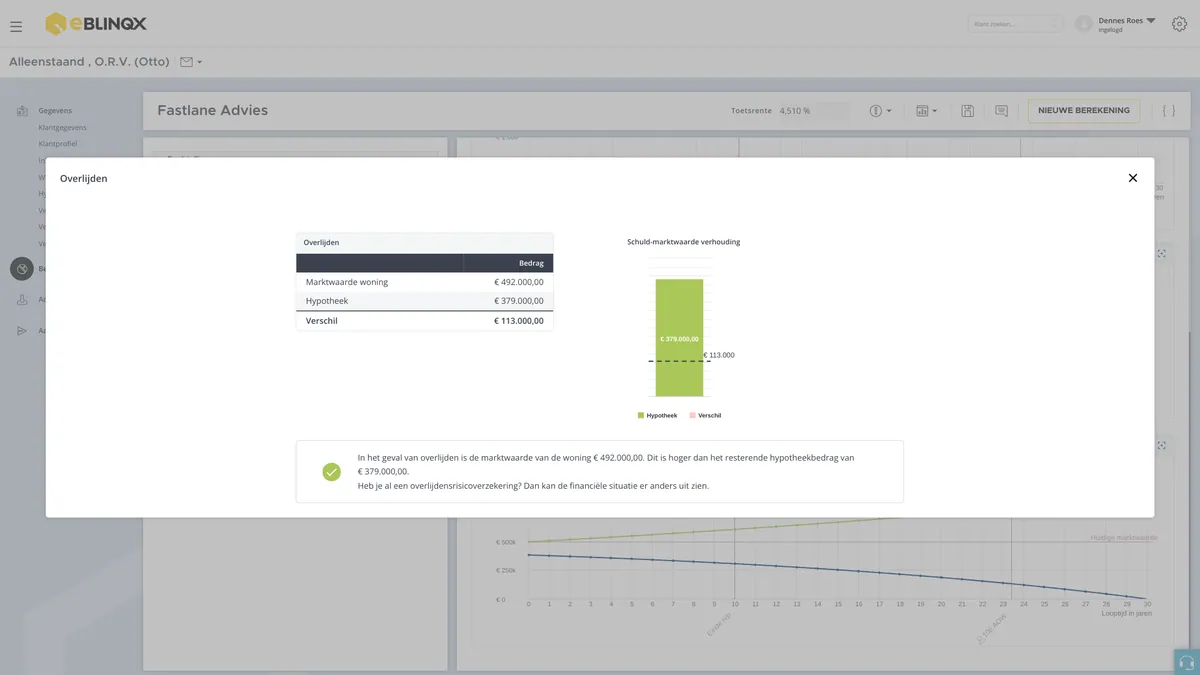Click the Hypotheek legend swatch
The height and width of the screenshot is (675, 1200).
(x=641, y=415)
